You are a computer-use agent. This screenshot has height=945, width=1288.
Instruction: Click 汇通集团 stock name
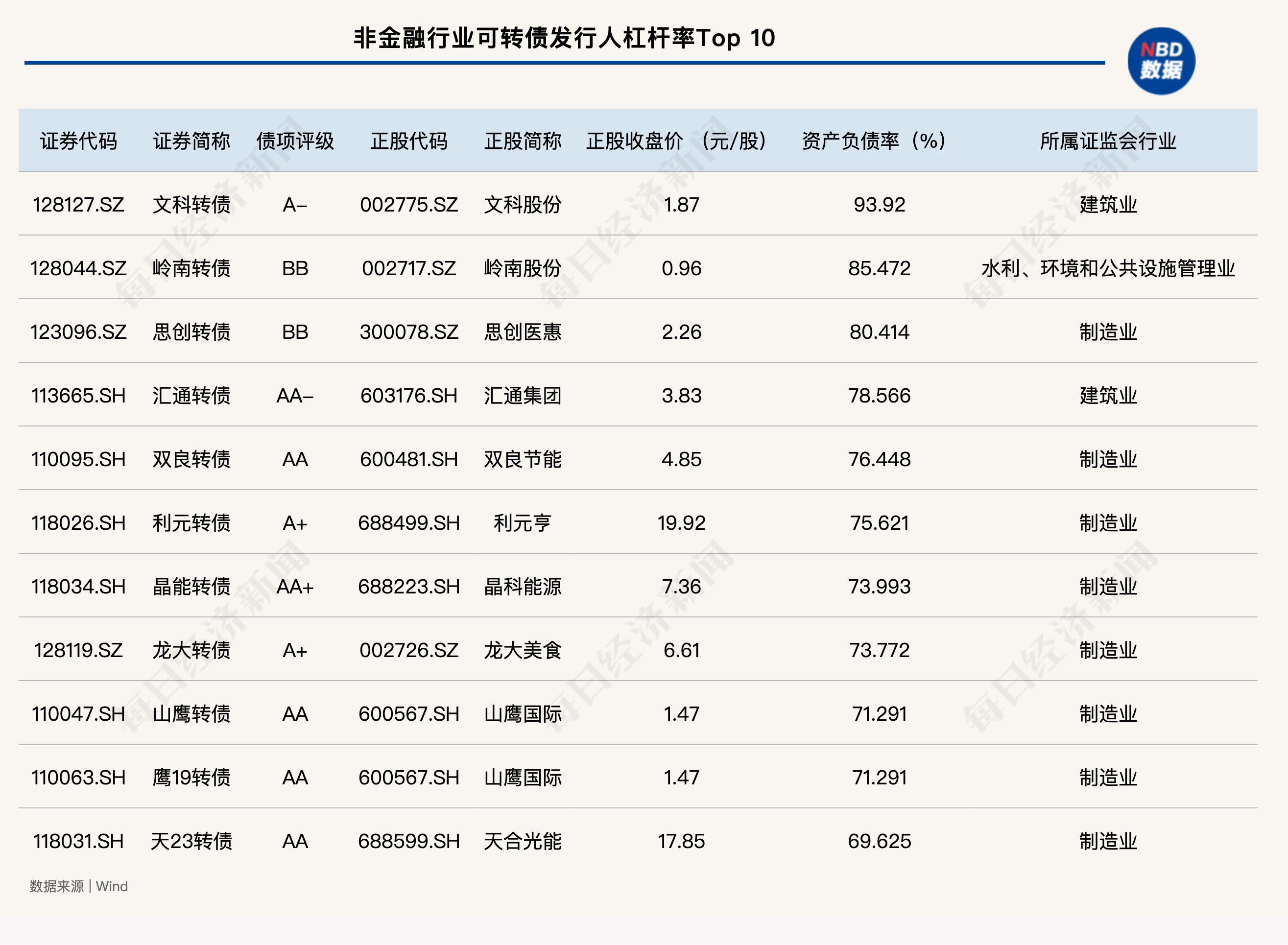pyautogui.click(x=523, y=396)
